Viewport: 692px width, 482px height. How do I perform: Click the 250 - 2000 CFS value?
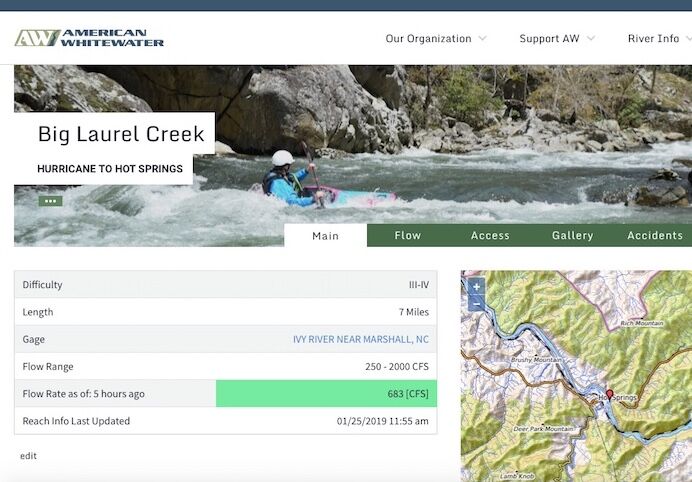(397, 366)
